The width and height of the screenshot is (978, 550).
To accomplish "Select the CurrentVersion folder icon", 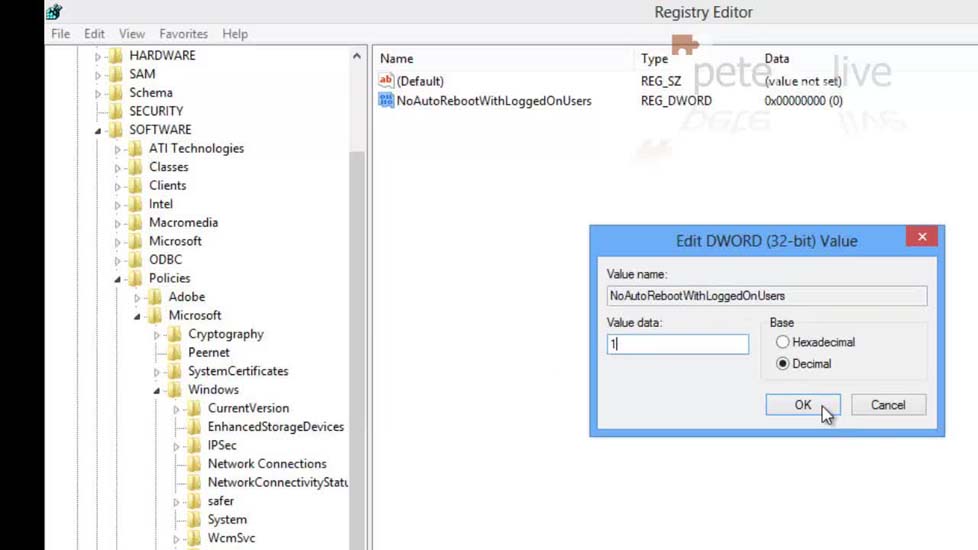I will [194, 408].
